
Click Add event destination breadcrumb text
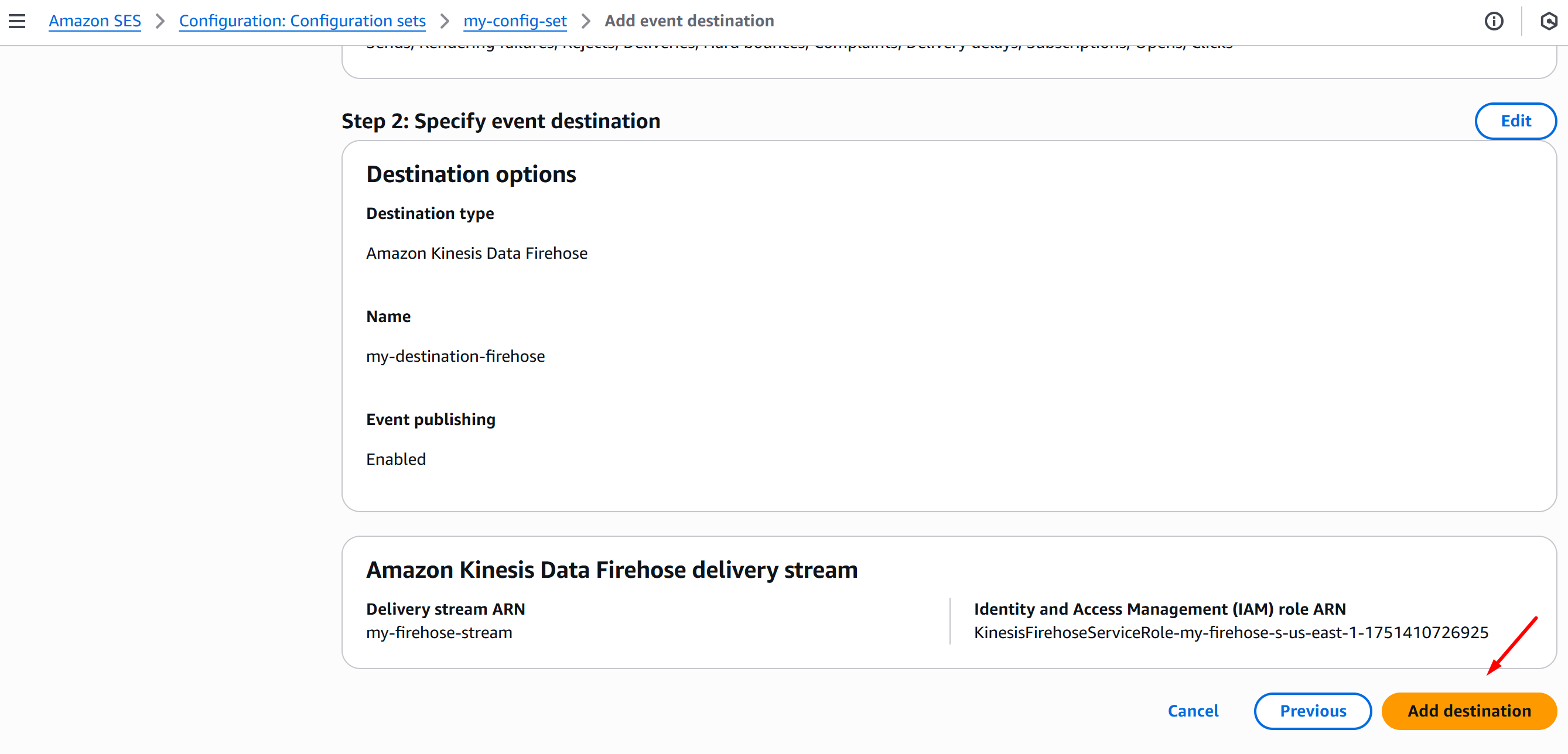click(x=688, y=21)
